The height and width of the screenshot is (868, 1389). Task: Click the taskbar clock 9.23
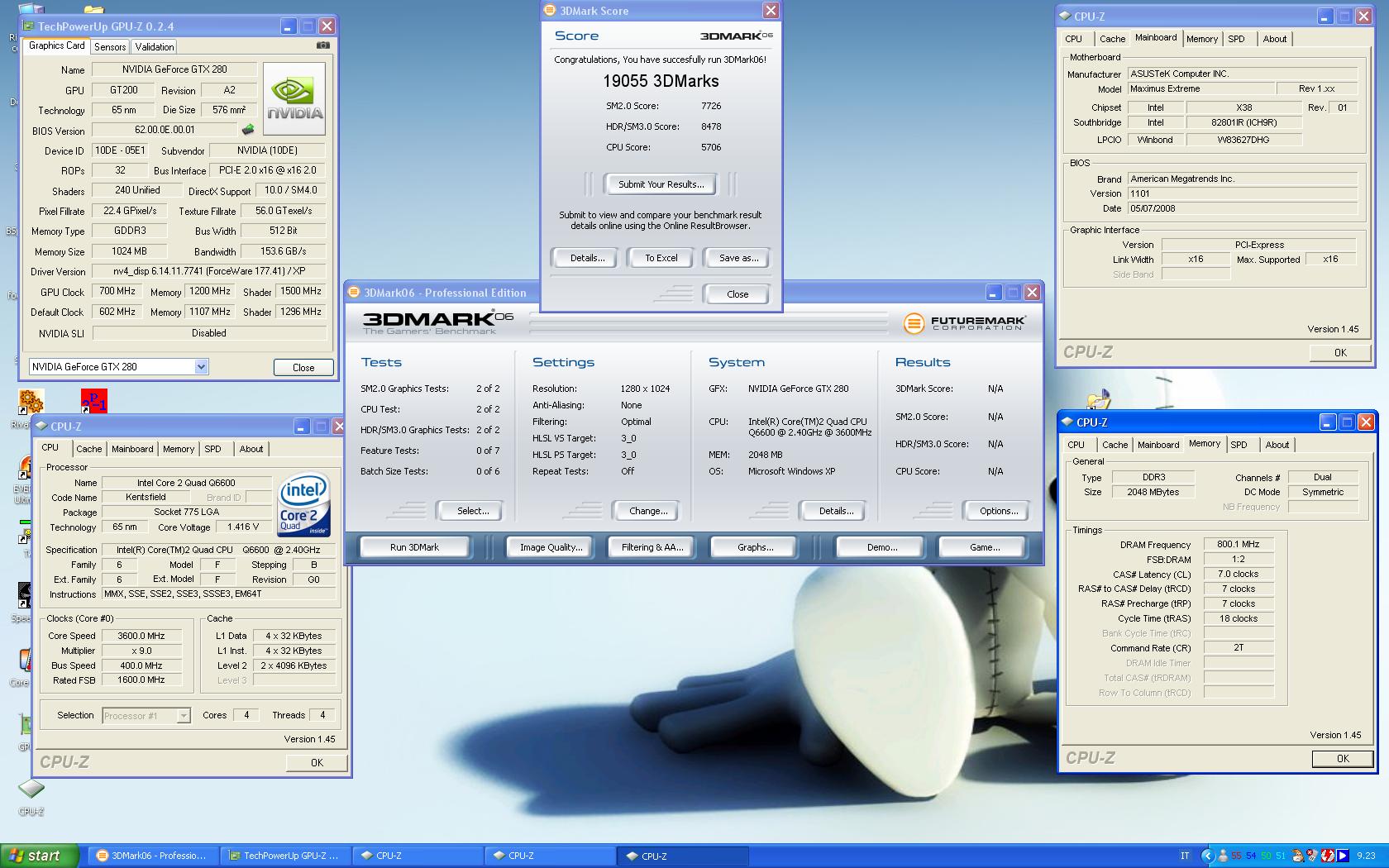(x=1366, y=856)
